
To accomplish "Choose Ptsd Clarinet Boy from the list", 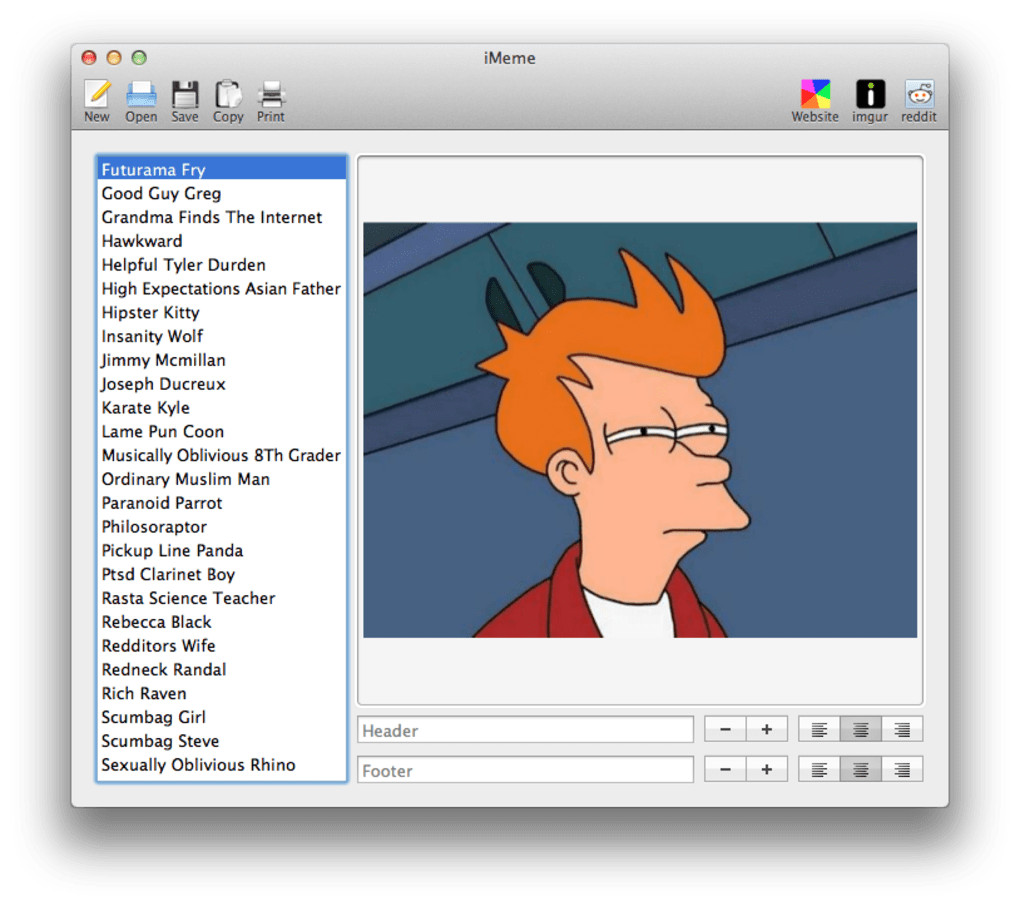I will [x=222, y=574].
